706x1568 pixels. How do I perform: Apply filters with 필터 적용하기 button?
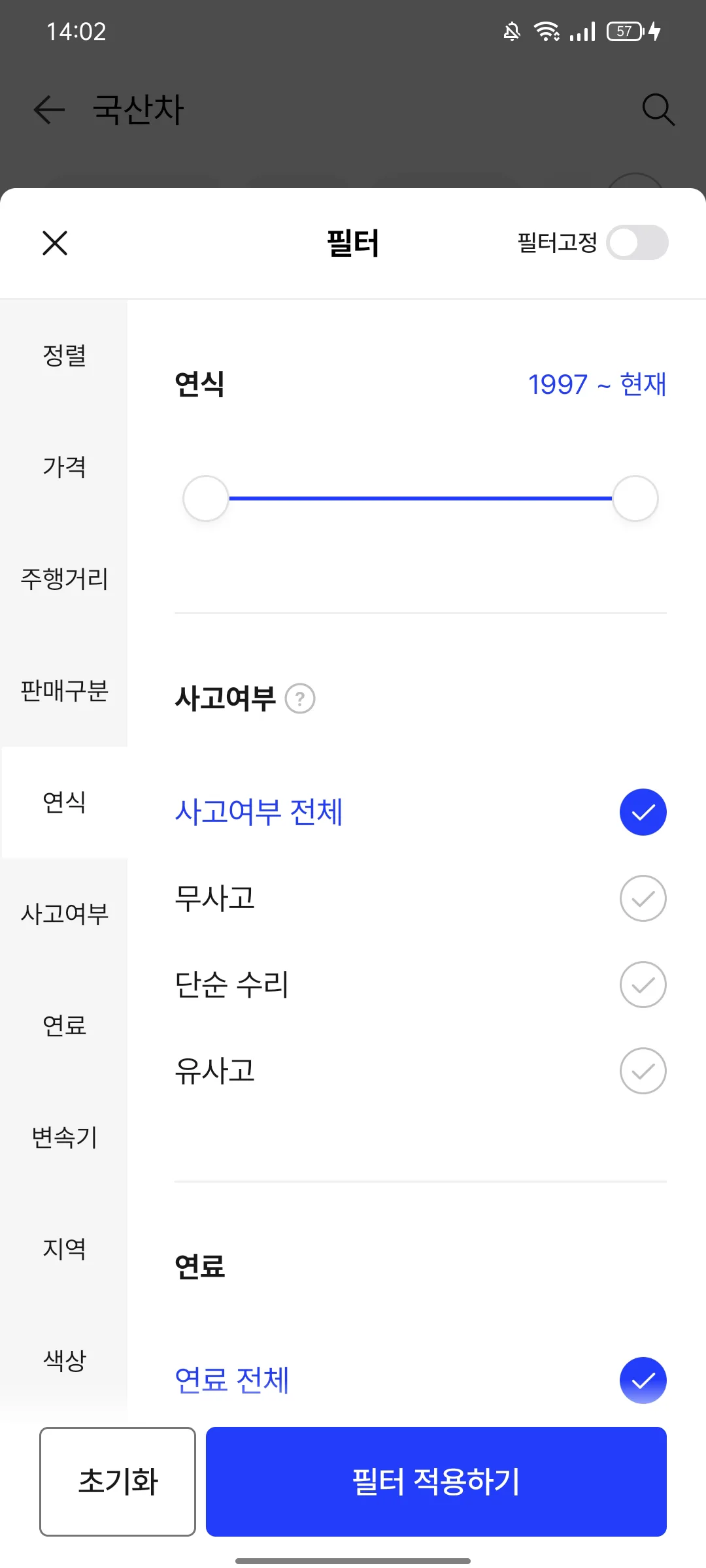(x=436, y=1481)
